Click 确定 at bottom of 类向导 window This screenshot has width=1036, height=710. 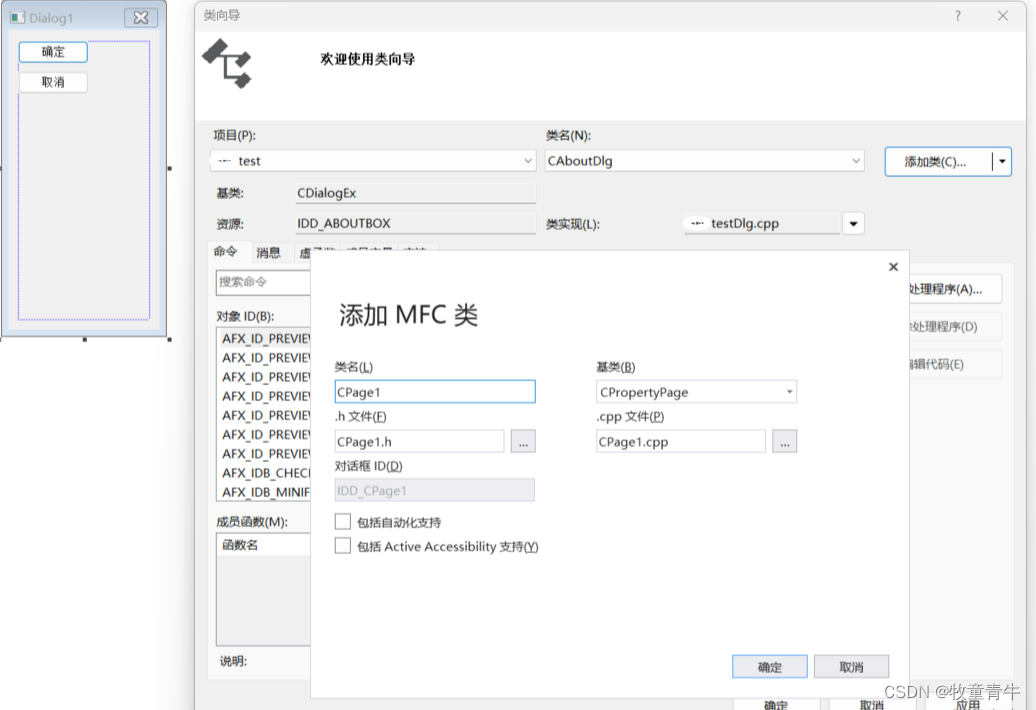point(776,704)
